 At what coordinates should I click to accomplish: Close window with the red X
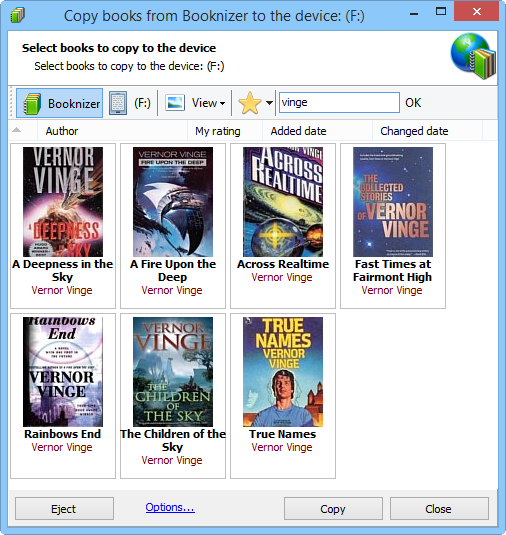tap(477, 11)
